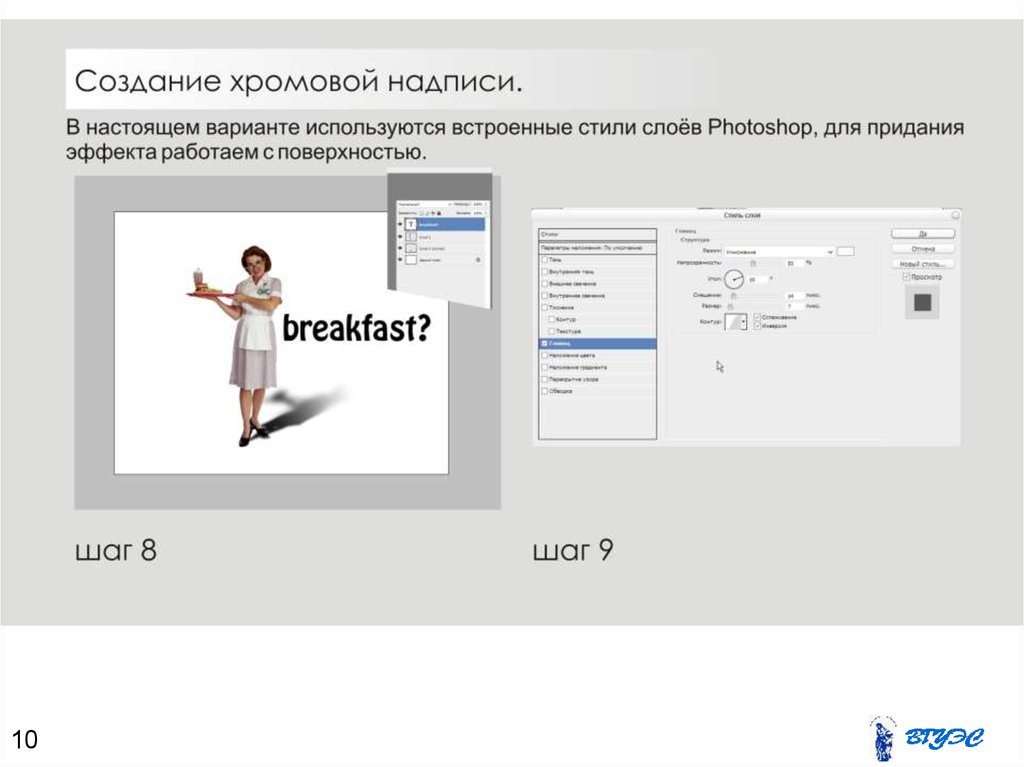Toggle visibility of Слой 1 layer
Viewport: 1024px width, 767px height.
tap(400, 237)
